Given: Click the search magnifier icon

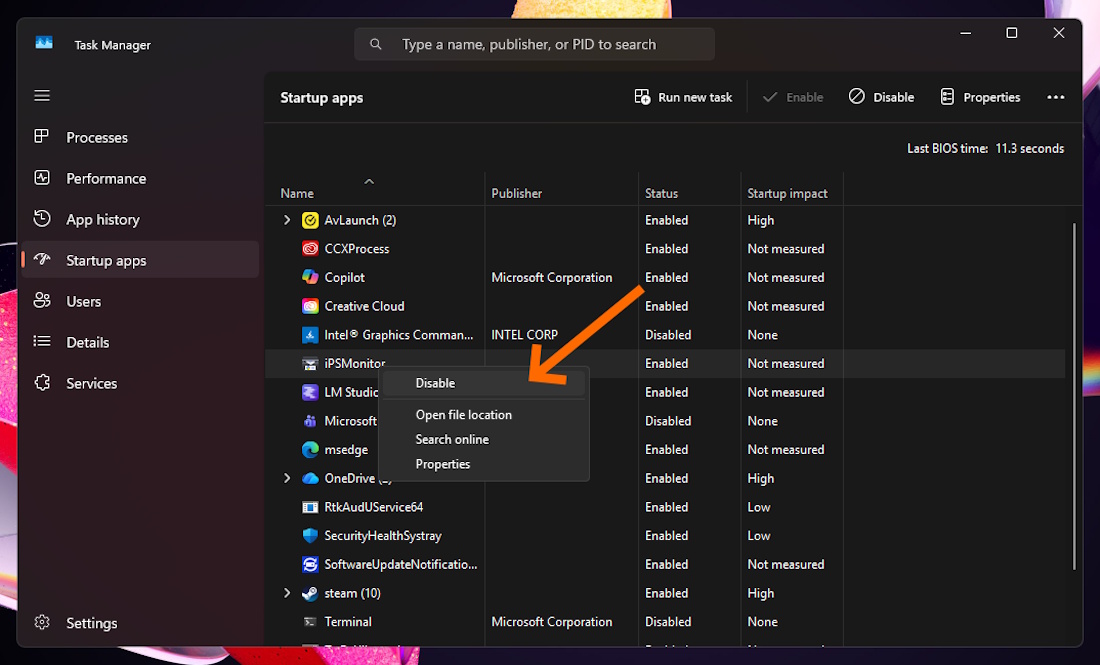Looking at the screenshot, I should 376,44.
